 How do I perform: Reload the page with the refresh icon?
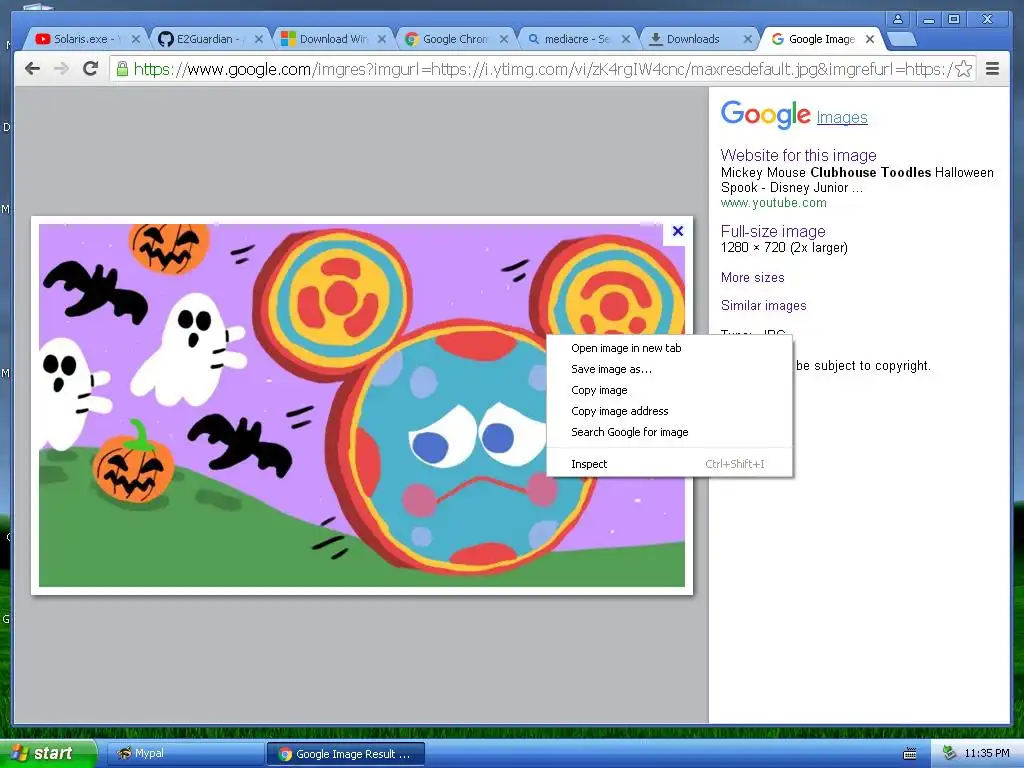click(x=91, y=69)
